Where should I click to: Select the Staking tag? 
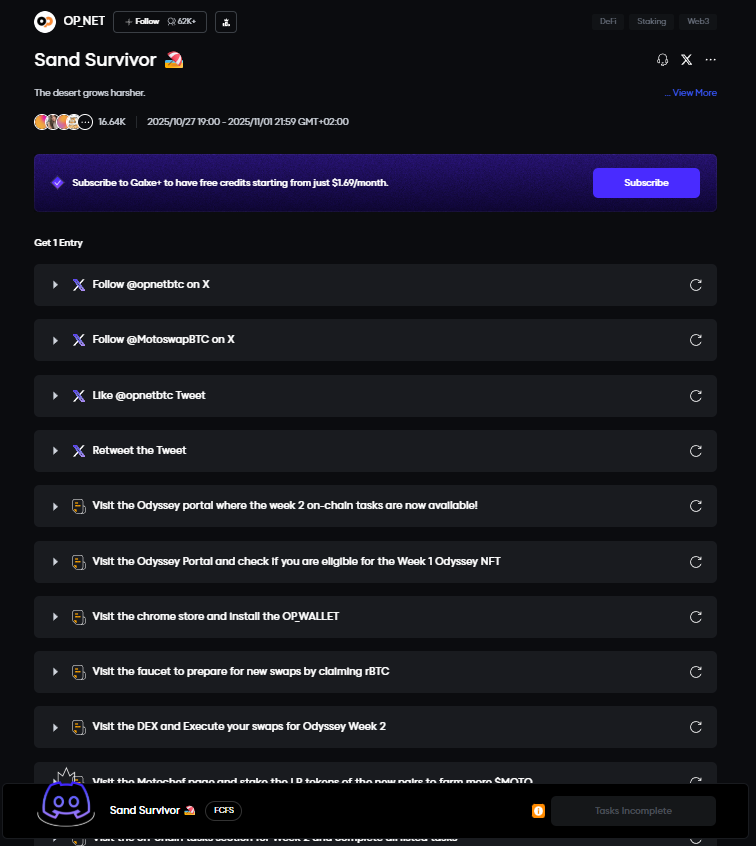pos(652,21)
